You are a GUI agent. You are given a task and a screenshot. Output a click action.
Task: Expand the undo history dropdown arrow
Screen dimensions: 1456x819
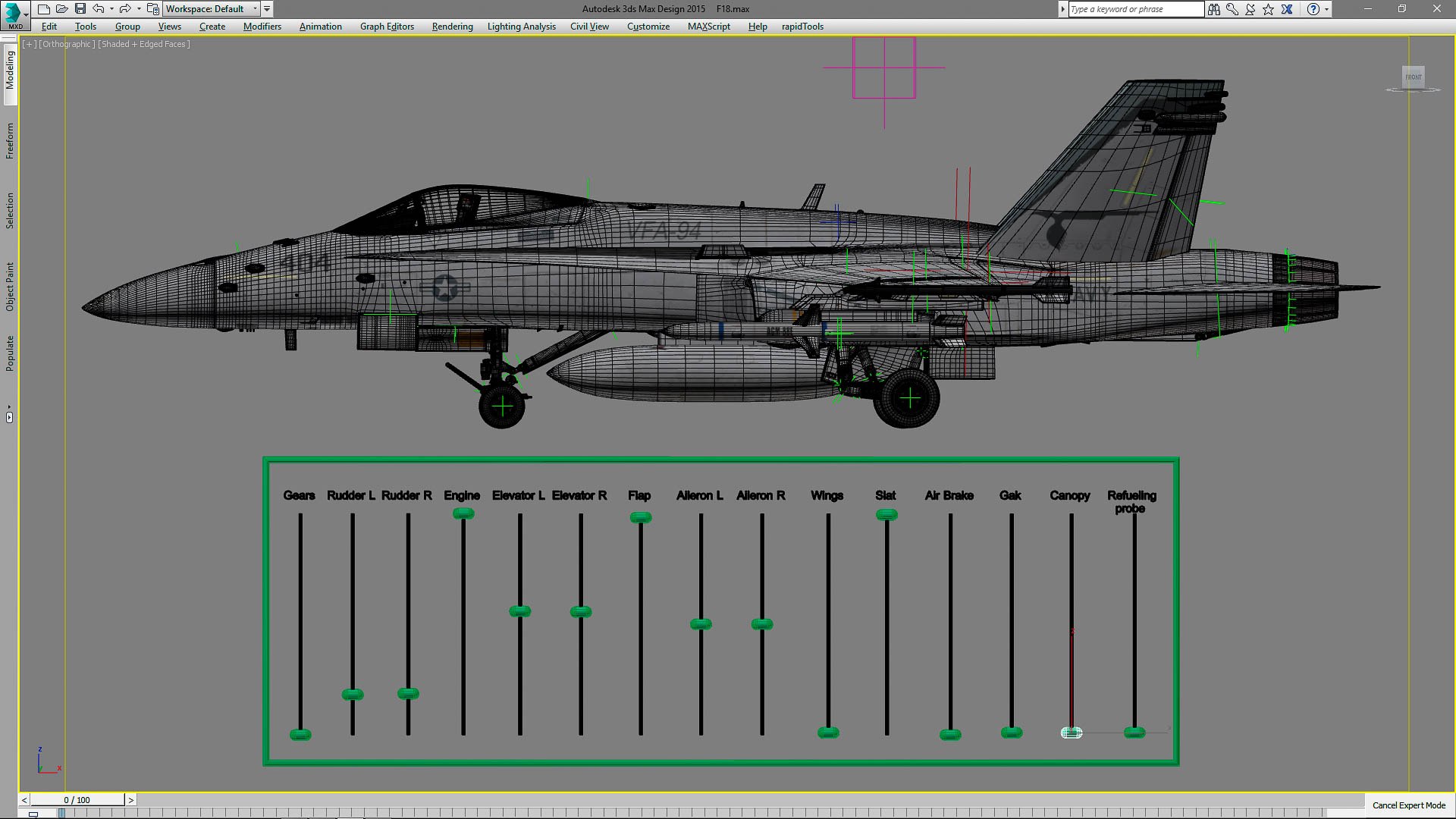pyautogui.click(x=111, y=9)
